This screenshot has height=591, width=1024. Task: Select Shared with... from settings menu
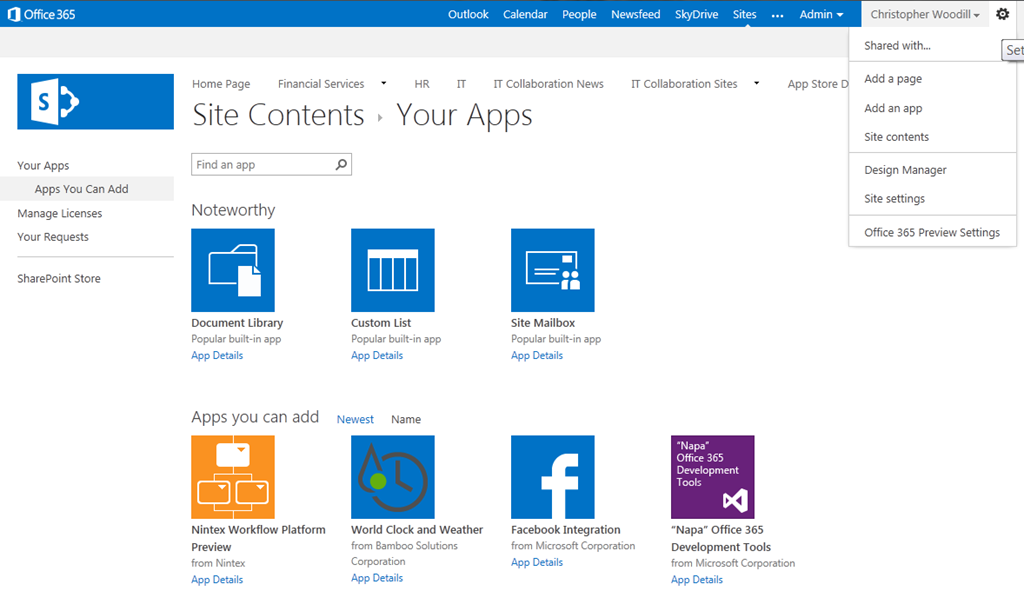(897, 46)
